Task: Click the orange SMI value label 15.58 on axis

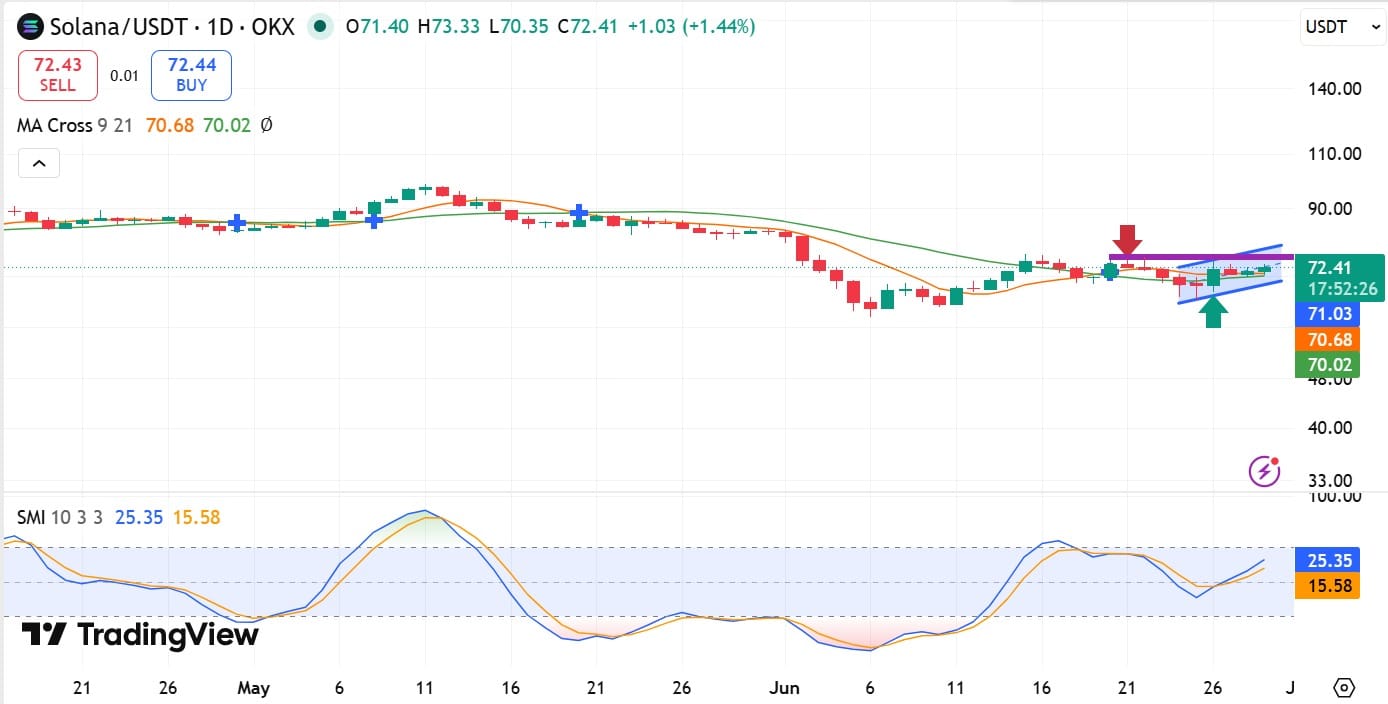Action: pos(1328,586)
